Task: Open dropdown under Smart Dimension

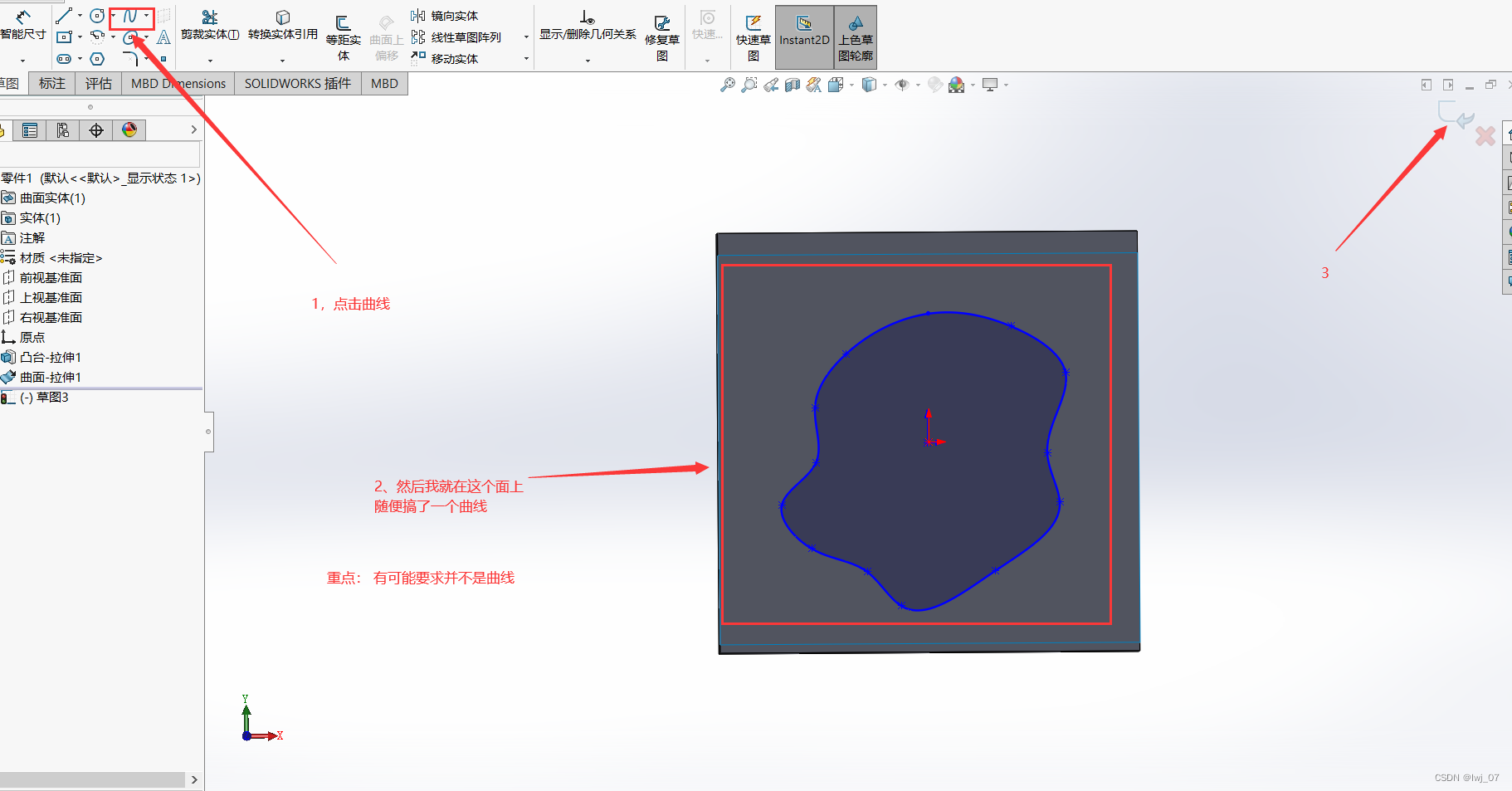Action: coord(23,61)
